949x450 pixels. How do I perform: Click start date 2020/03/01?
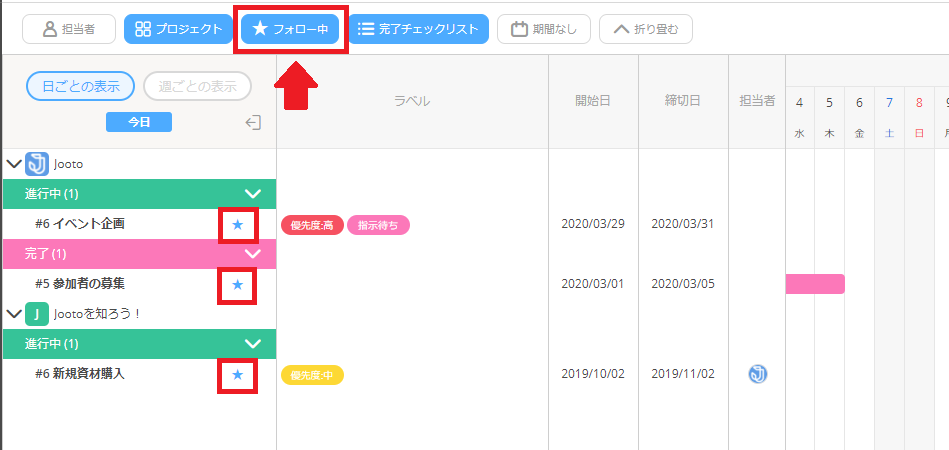point(593,284)
